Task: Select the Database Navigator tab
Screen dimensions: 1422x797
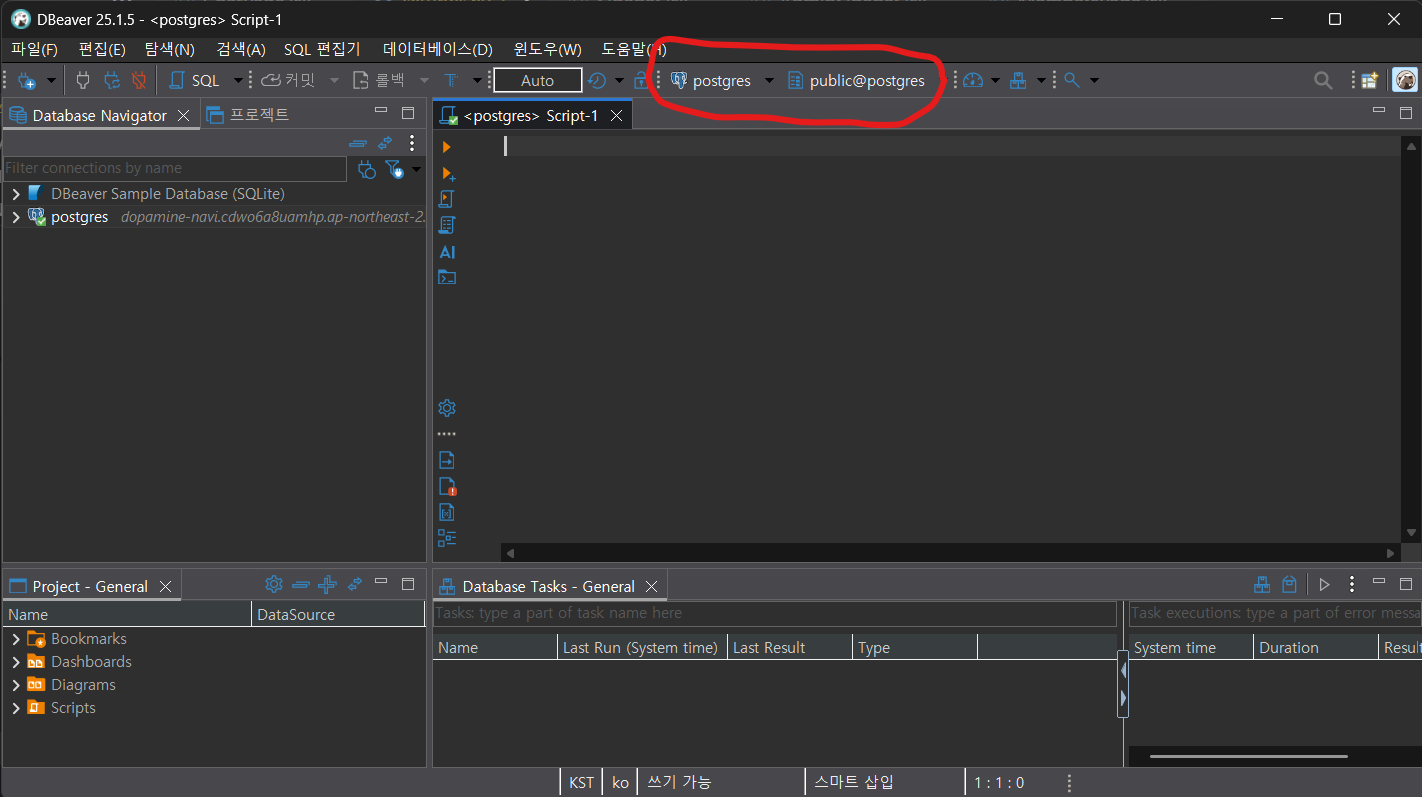Action: coord(99,115)
